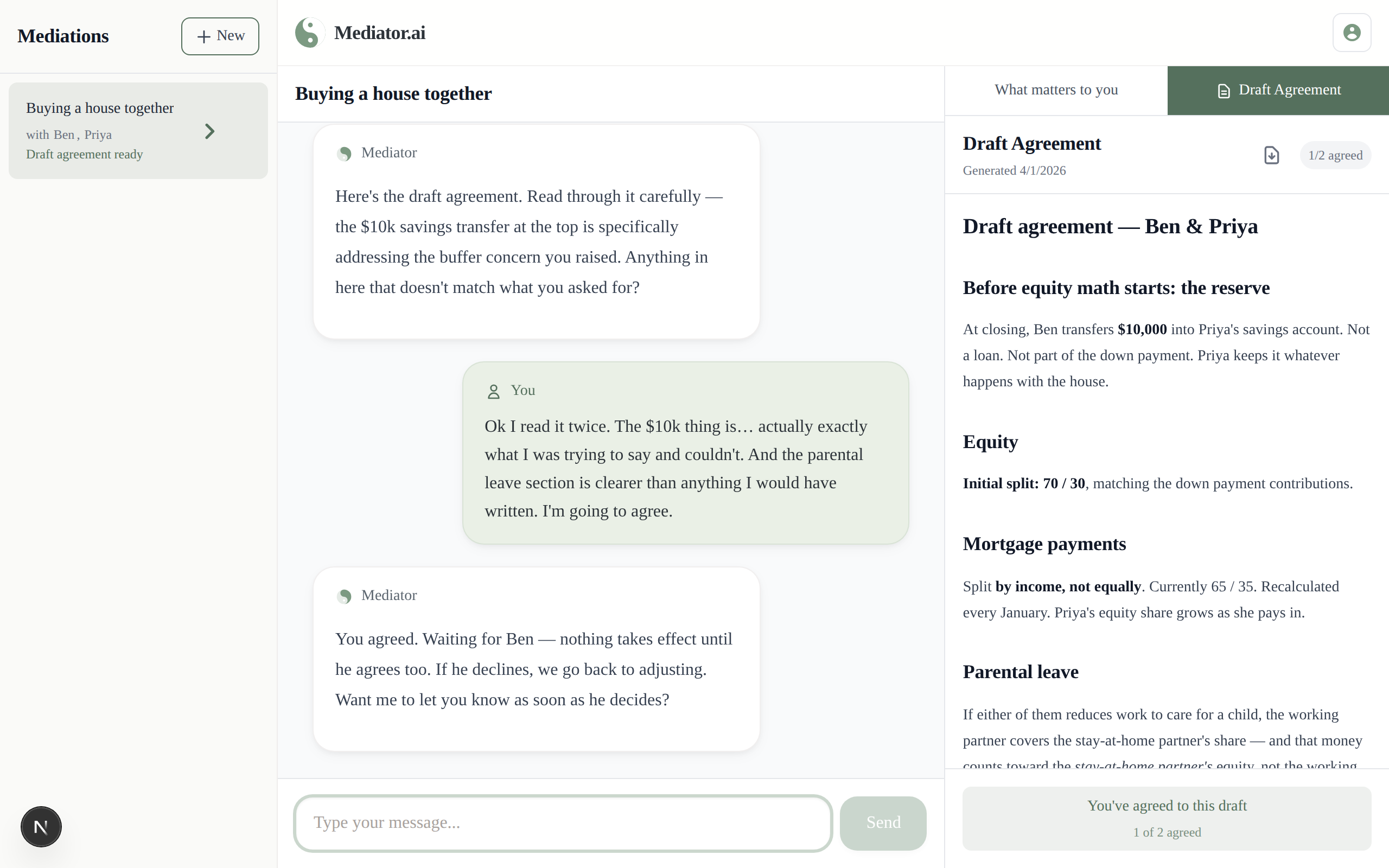Screen dimensions: 1389x868
Task: Switch to the What matters to you tab
Action: pyautogui.click(x=1055, y=90)
